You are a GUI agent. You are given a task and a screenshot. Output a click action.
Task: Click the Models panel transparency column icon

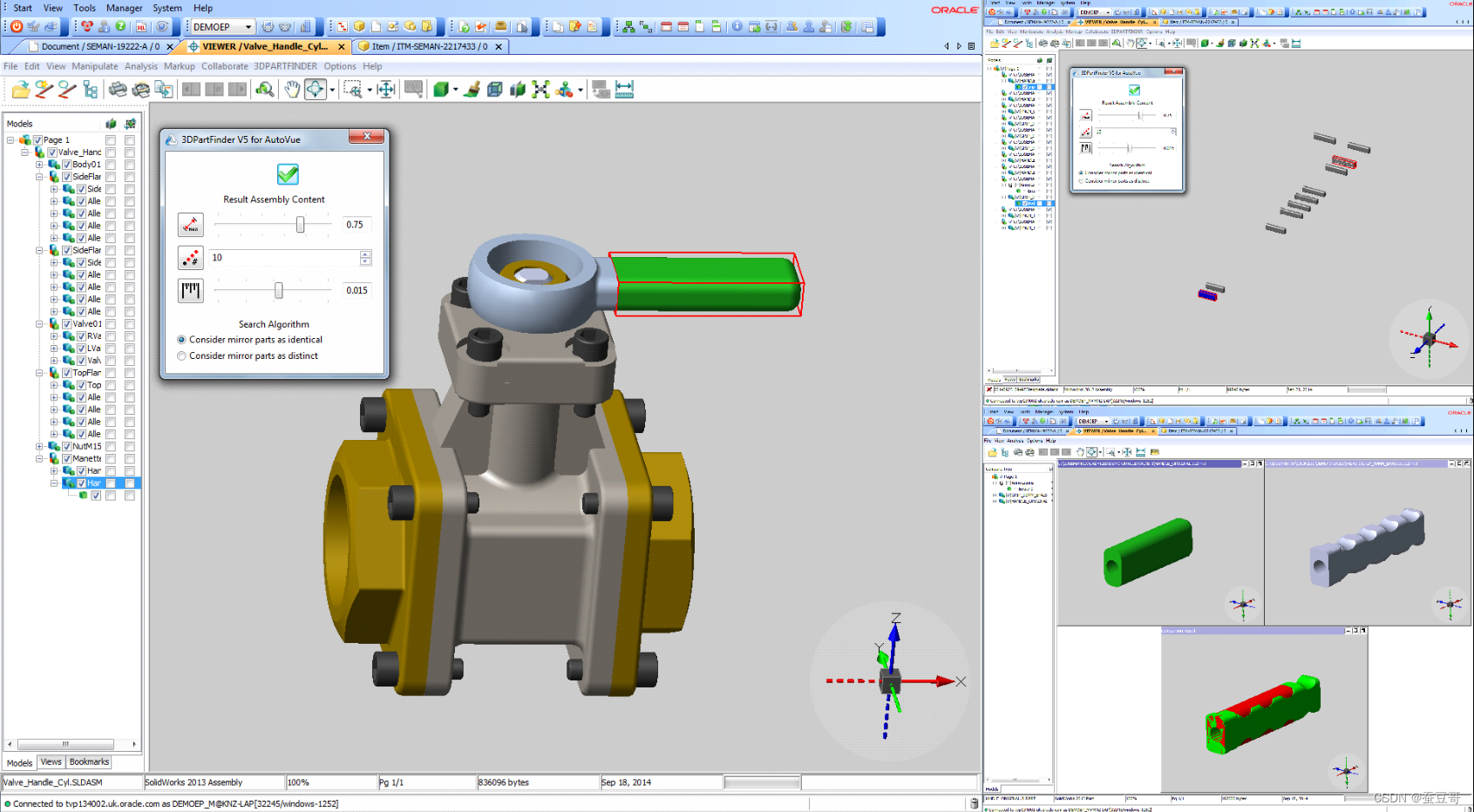pos(111,124)
